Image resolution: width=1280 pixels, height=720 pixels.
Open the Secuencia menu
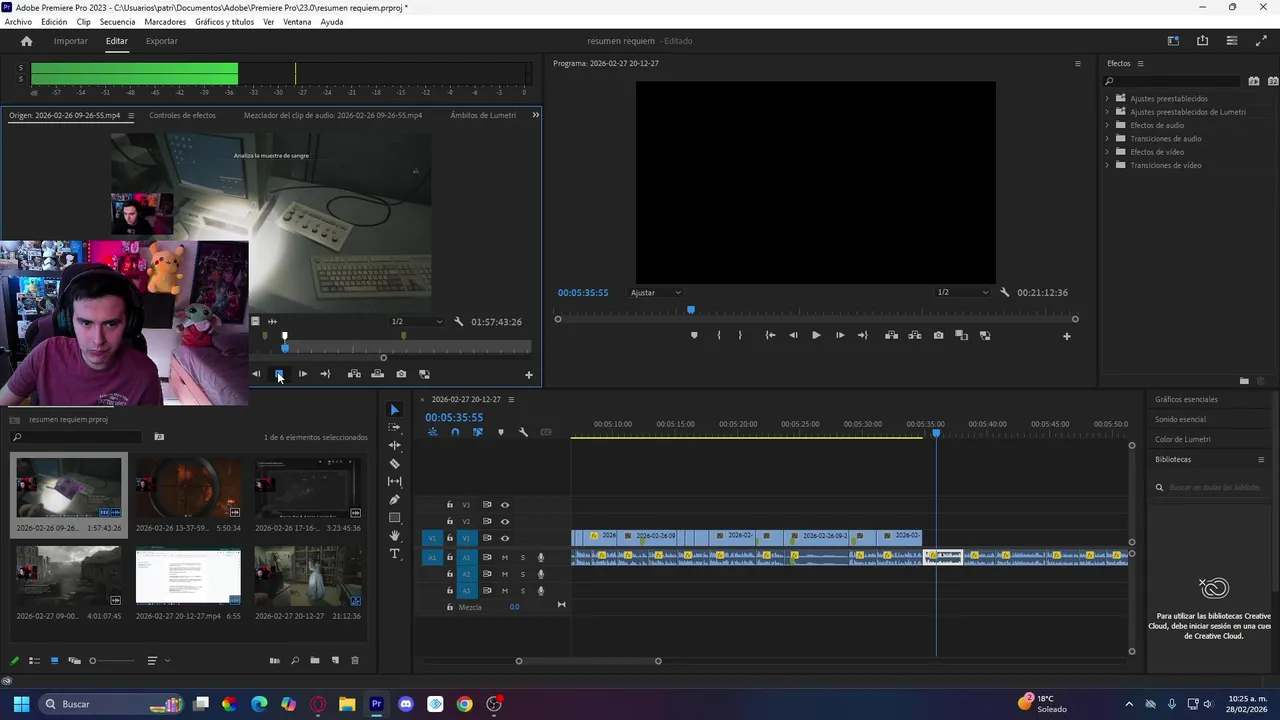point(117,22)
